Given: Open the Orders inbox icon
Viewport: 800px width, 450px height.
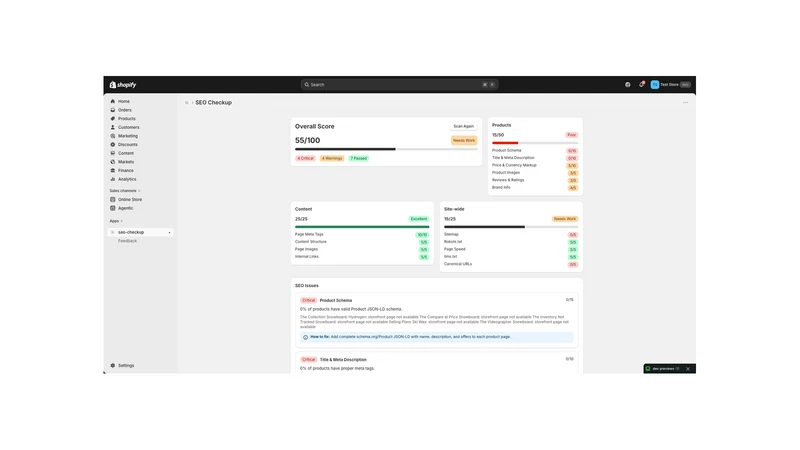Looking at the screenshot, I should [x=113, y=110].
